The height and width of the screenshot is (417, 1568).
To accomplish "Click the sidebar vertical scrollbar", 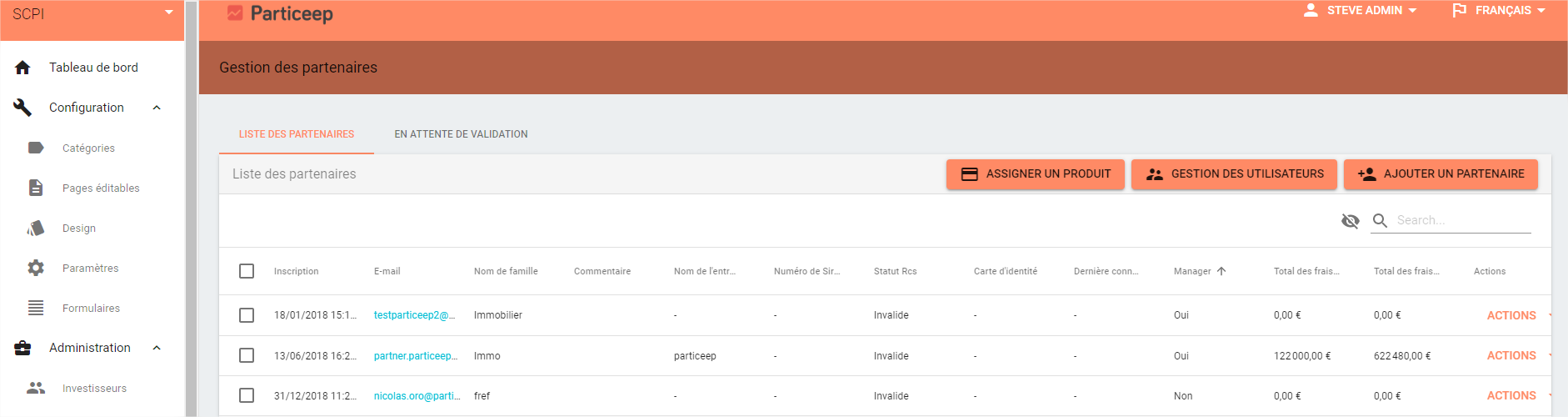I will [x=191, y=208].
